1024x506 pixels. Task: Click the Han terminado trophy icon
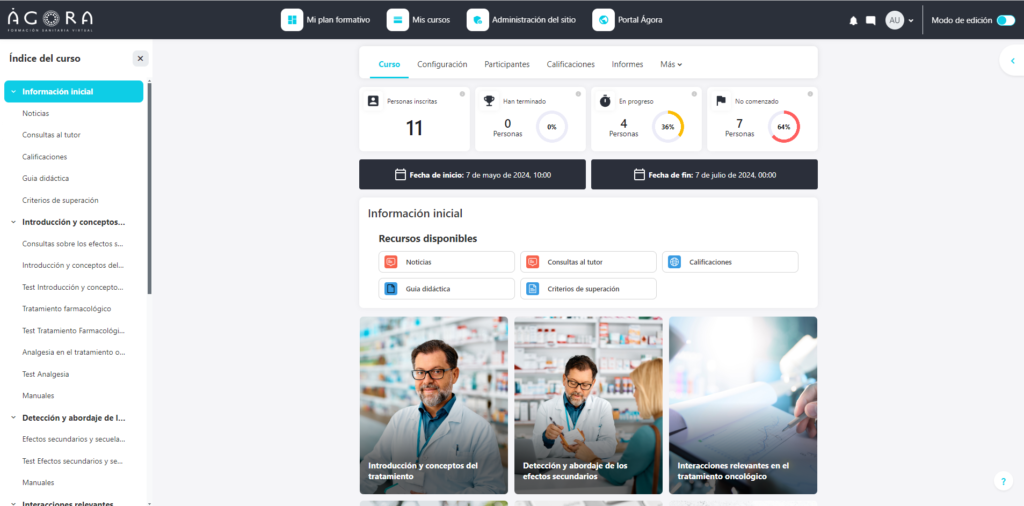click(x=488, y=101)
